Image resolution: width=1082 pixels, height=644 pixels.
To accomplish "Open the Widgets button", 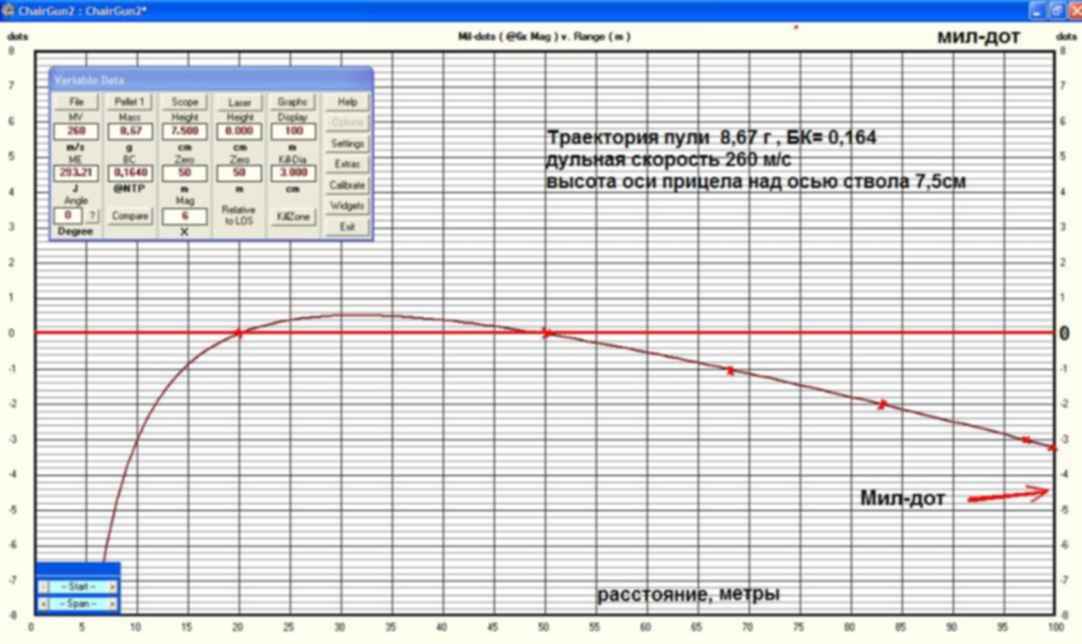I will [347, 206].
